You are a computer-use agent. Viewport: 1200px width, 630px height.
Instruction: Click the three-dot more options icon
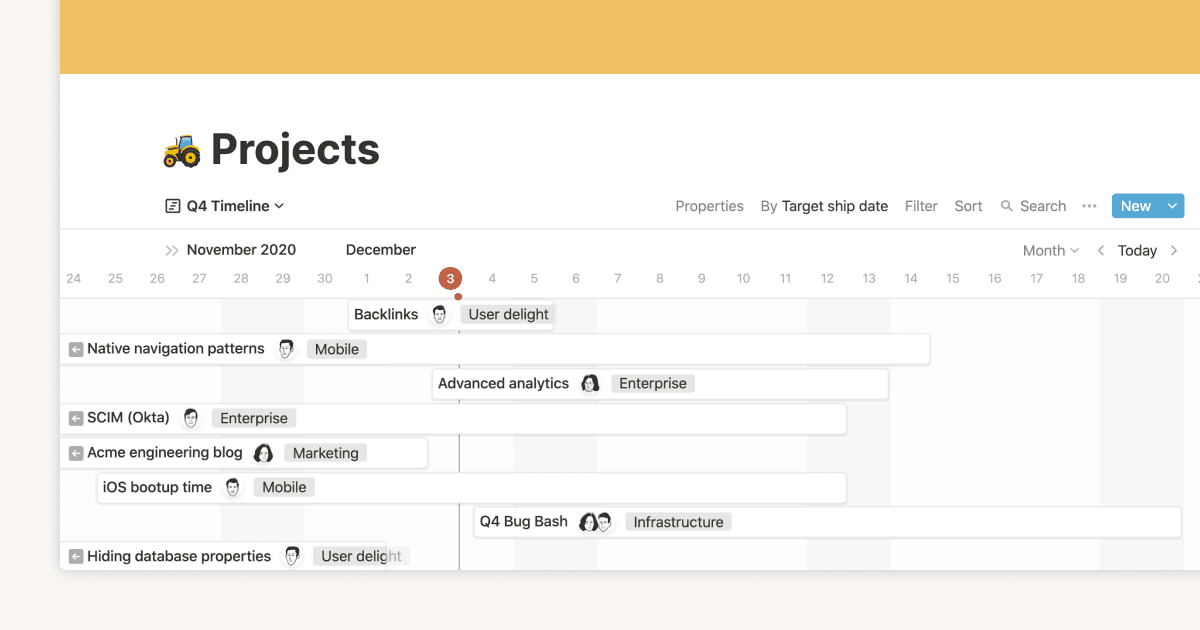click(x=1089, y=206)
